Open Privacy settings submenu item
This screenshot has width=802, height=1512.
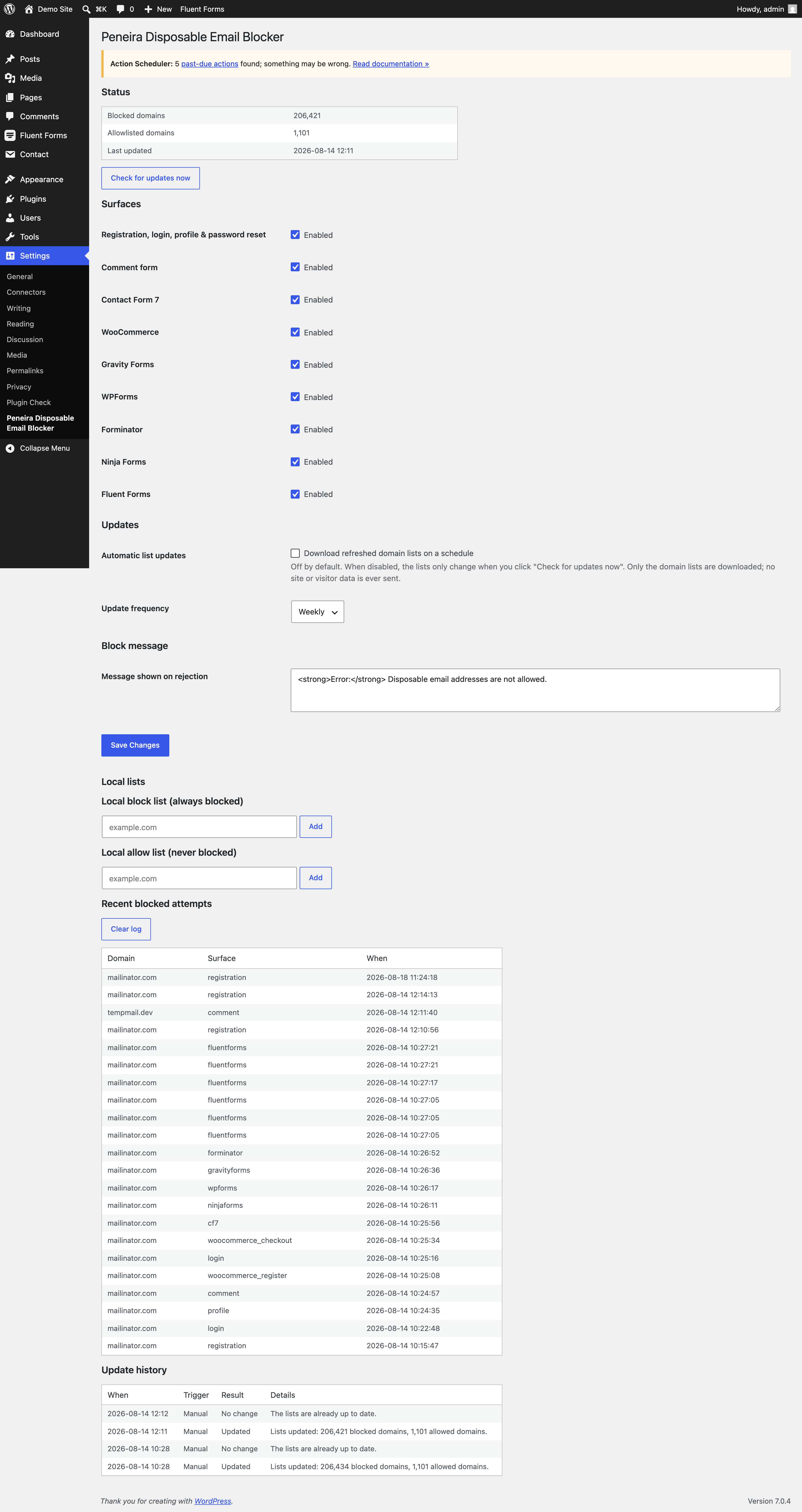[x=19, y=387]
